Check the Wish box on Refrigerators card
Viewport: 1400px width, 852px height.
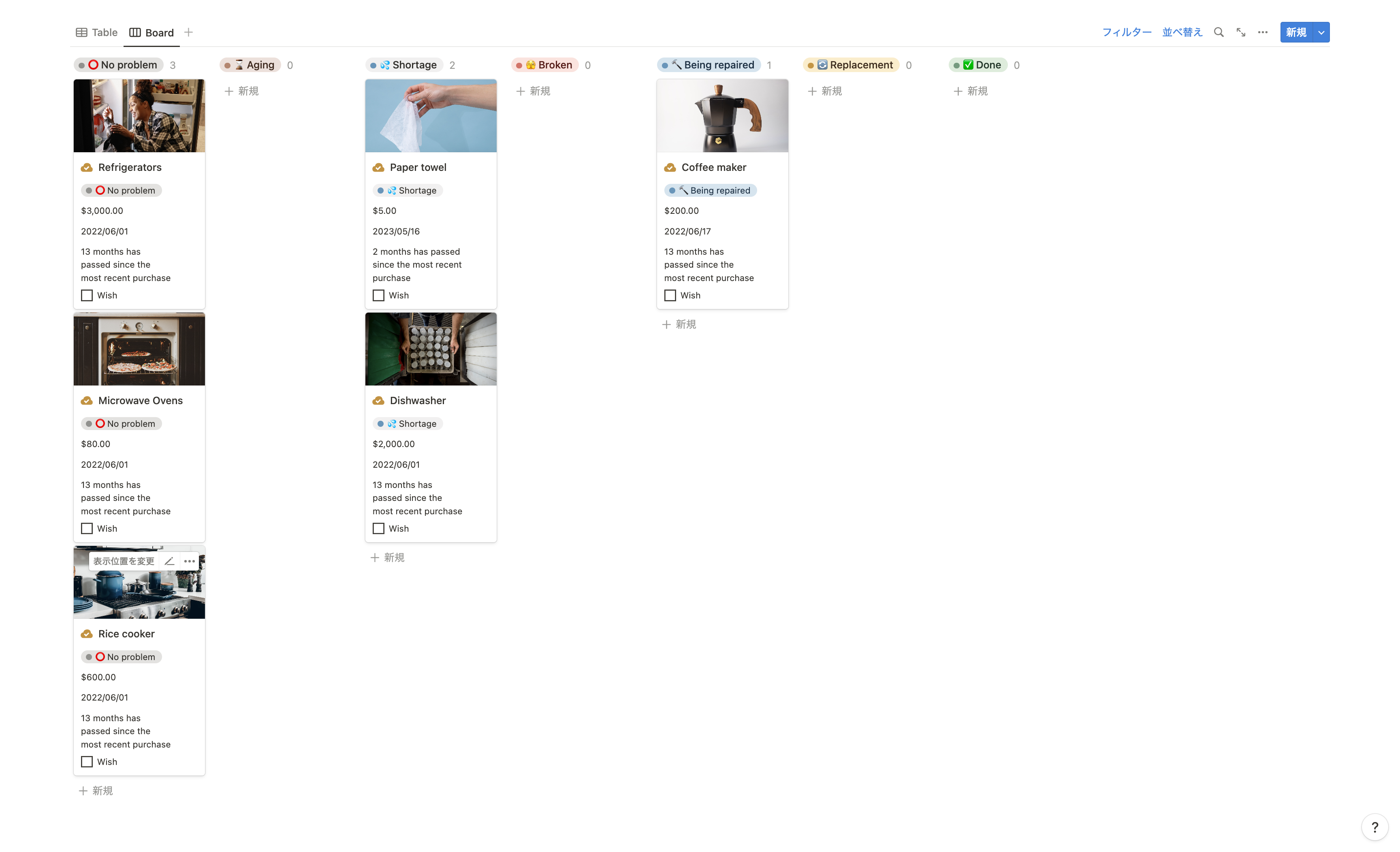pos(87,295)
